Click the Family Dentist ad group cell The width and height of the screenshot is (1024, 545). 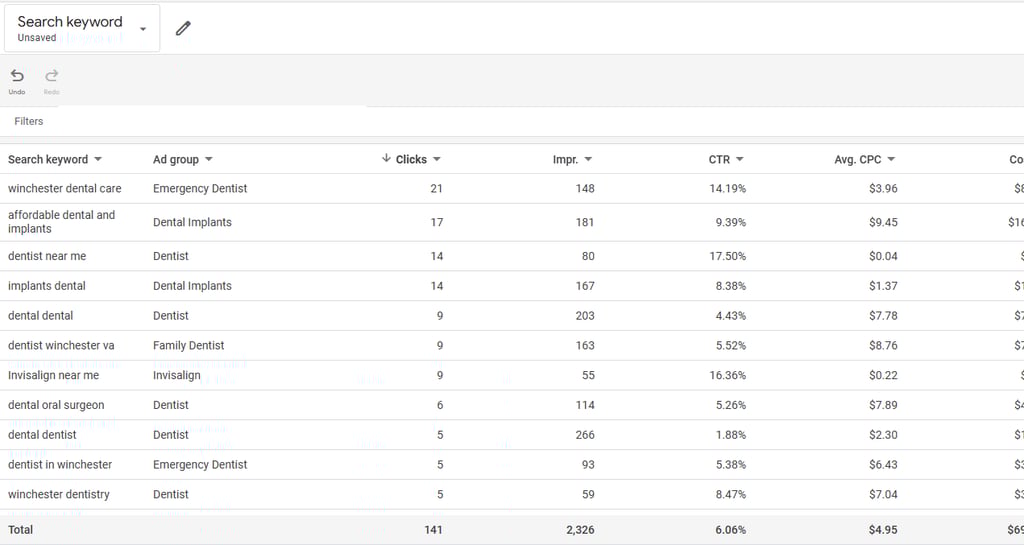pos(188,345)
